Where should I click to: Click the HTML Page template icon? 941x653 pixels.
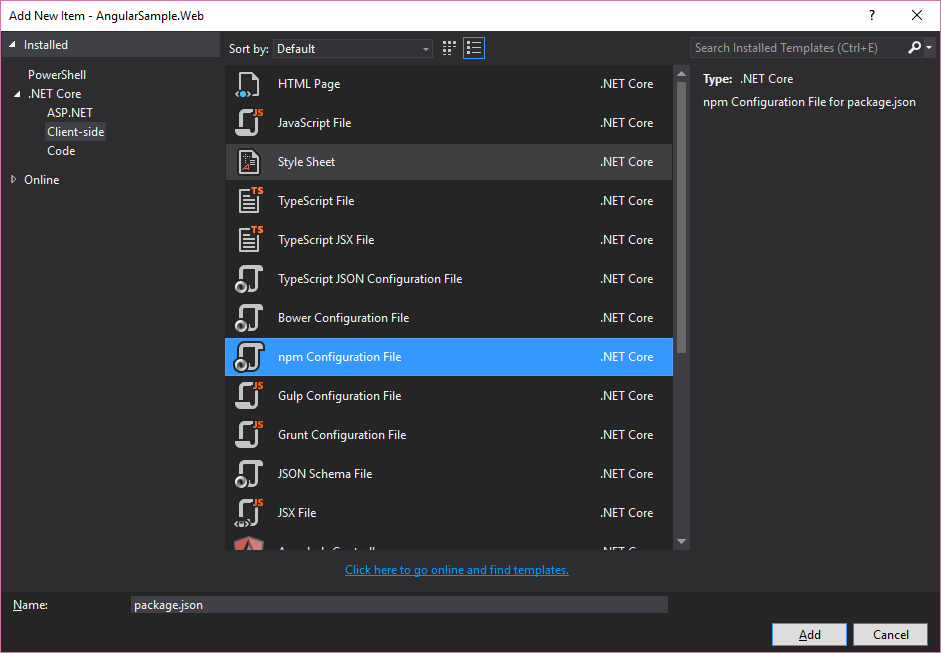coord(250,84)
